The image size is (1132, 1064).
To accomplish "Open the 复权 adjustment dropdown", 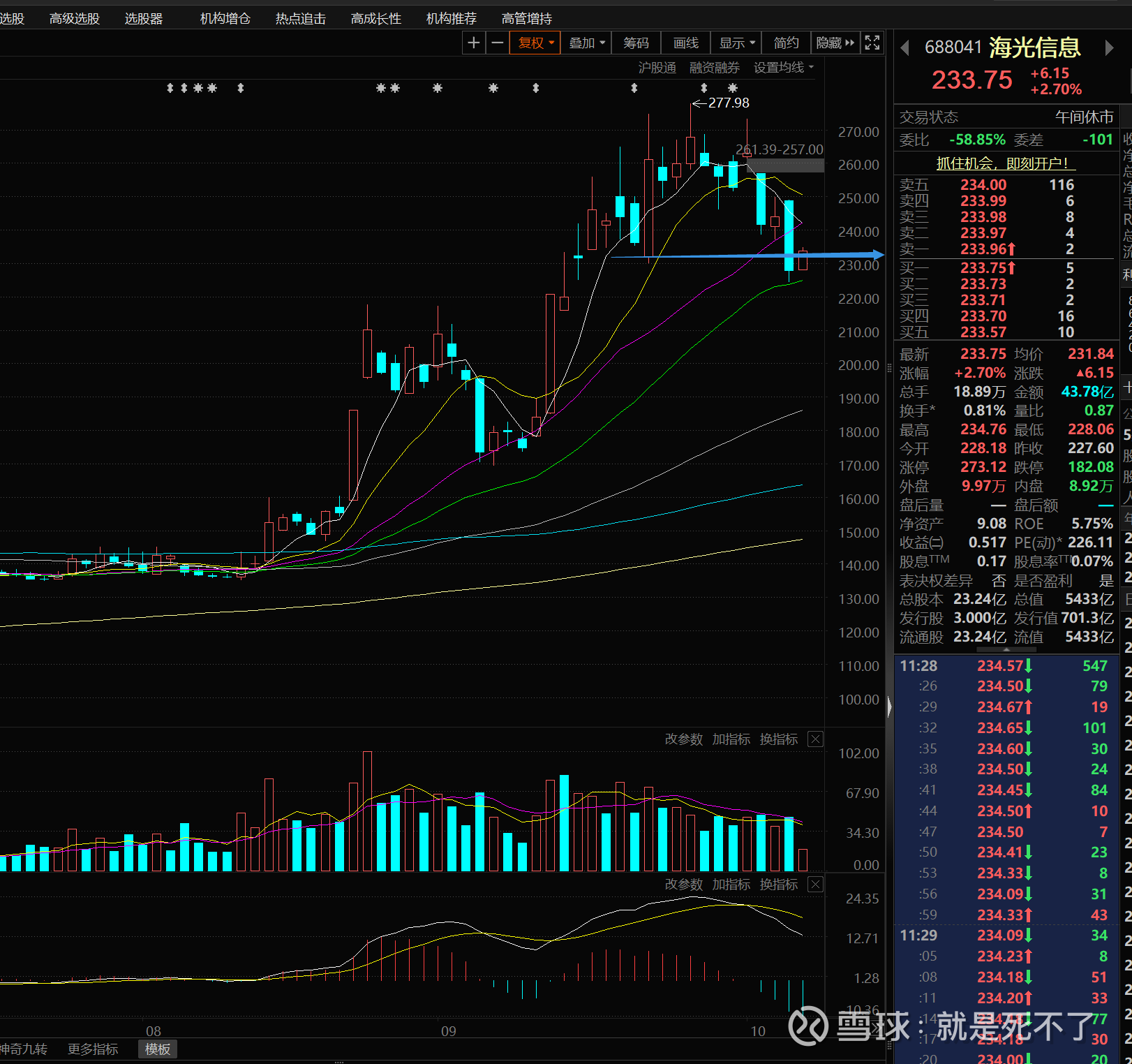I will 535,43.
